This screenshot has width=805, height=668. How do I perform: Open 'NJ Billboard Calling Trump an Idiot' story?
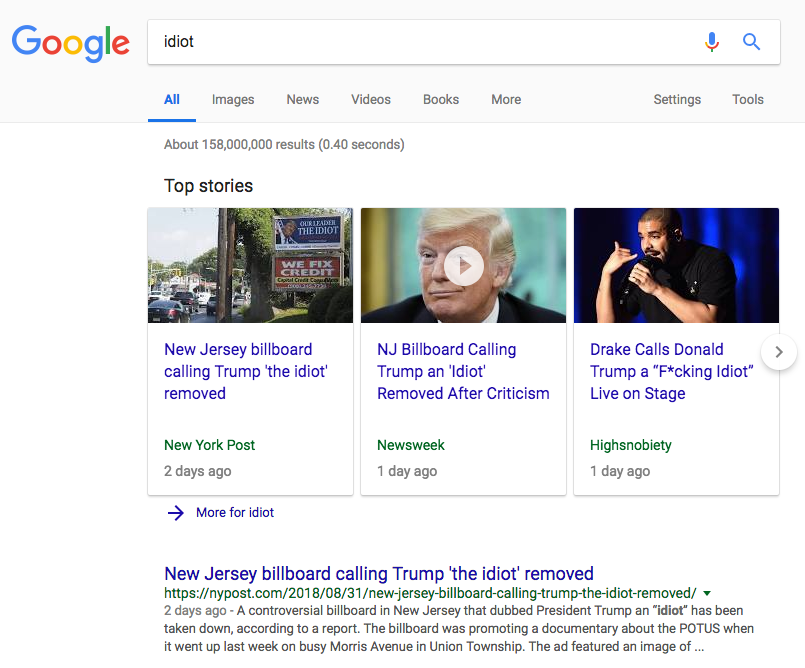[463, 371]
